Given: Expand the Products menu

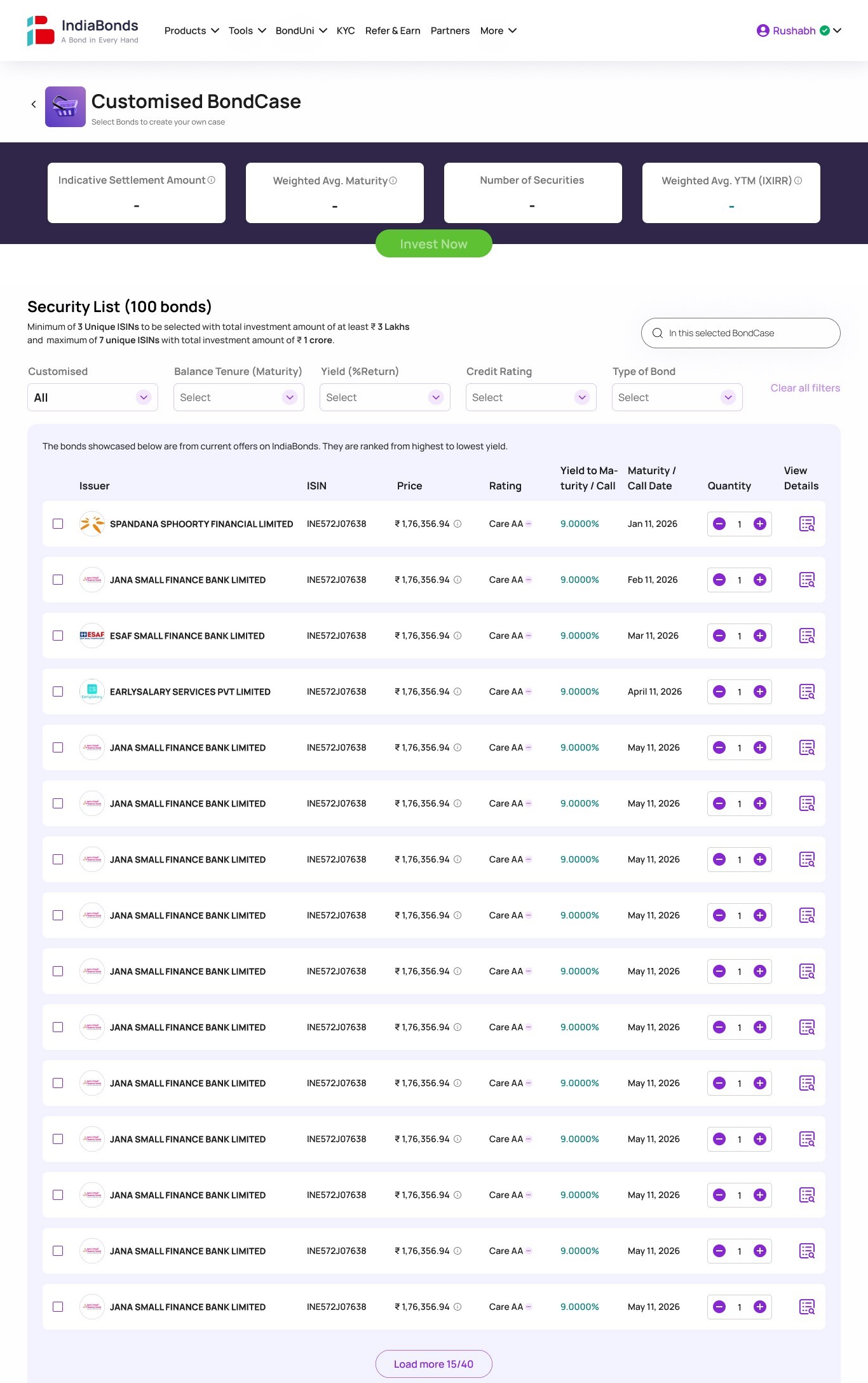Looking at the screenshot, I should click(x=191, y=31).
